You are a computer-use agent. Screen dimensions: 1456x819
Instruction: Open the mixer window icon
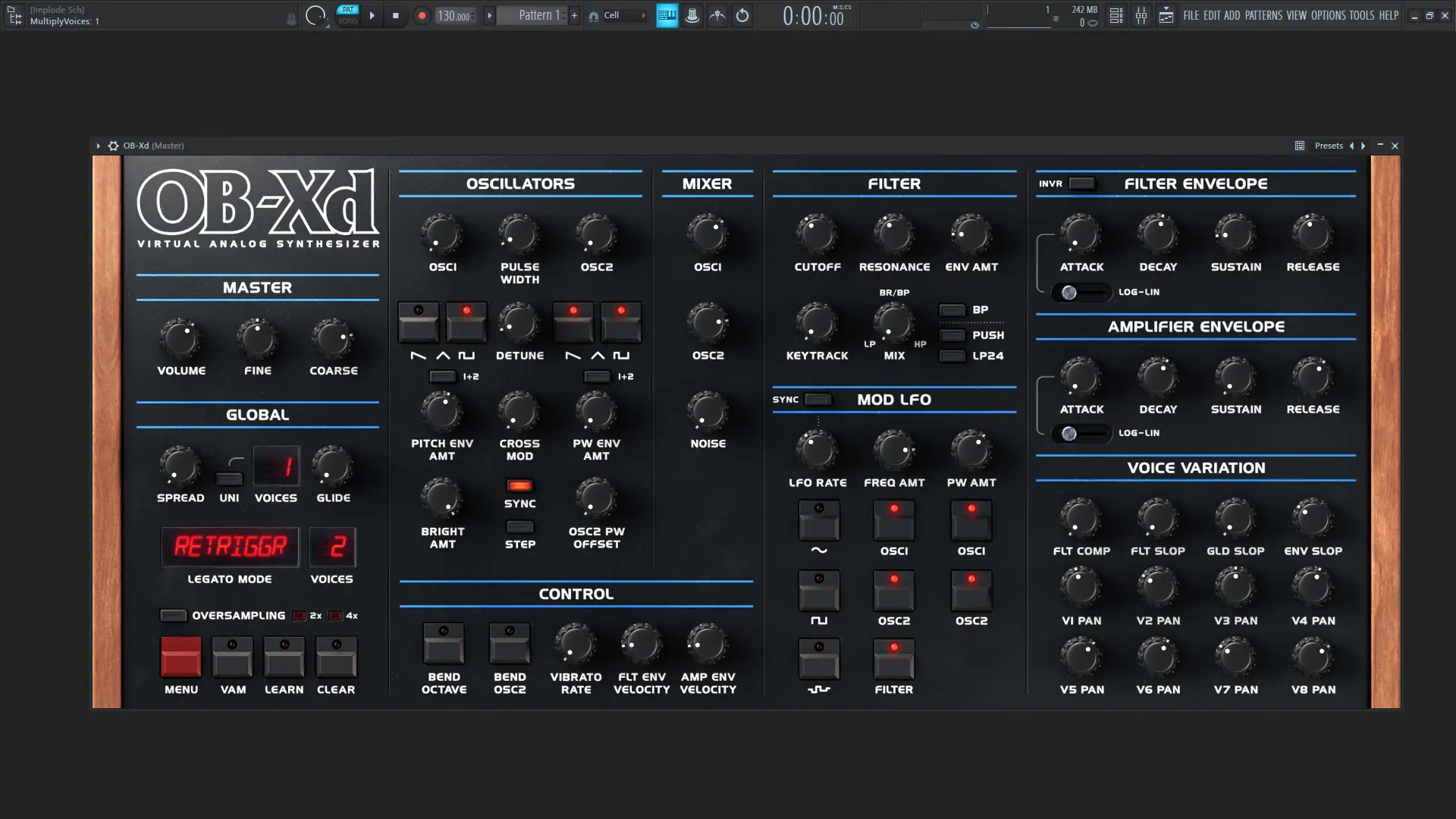pyautogui.click(x=1141, y=15)
